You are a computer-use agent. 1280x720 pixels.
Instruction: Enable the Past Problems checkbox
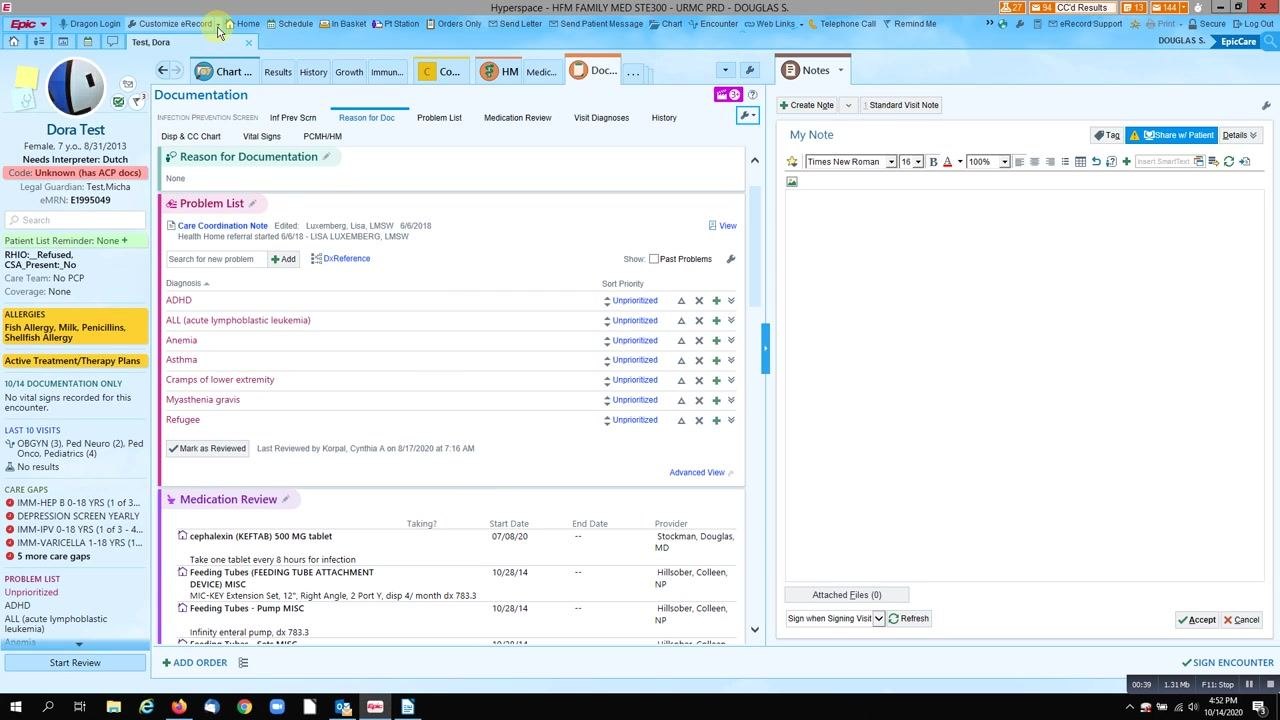pos(654,259)
